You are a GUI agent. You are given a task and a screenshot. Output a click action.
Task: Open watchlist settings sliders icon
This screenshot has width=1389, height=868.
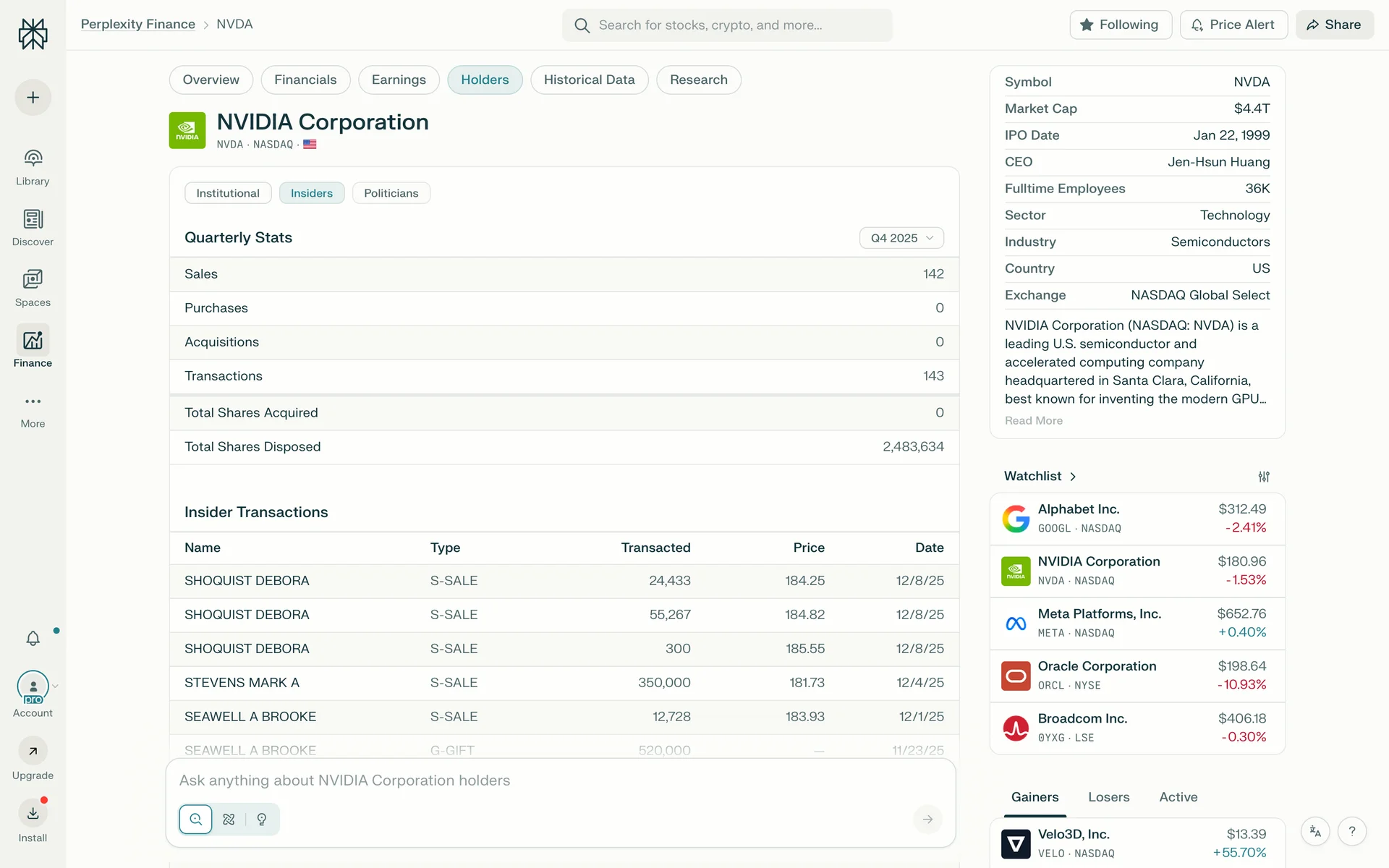click(x=1263, y=477)
